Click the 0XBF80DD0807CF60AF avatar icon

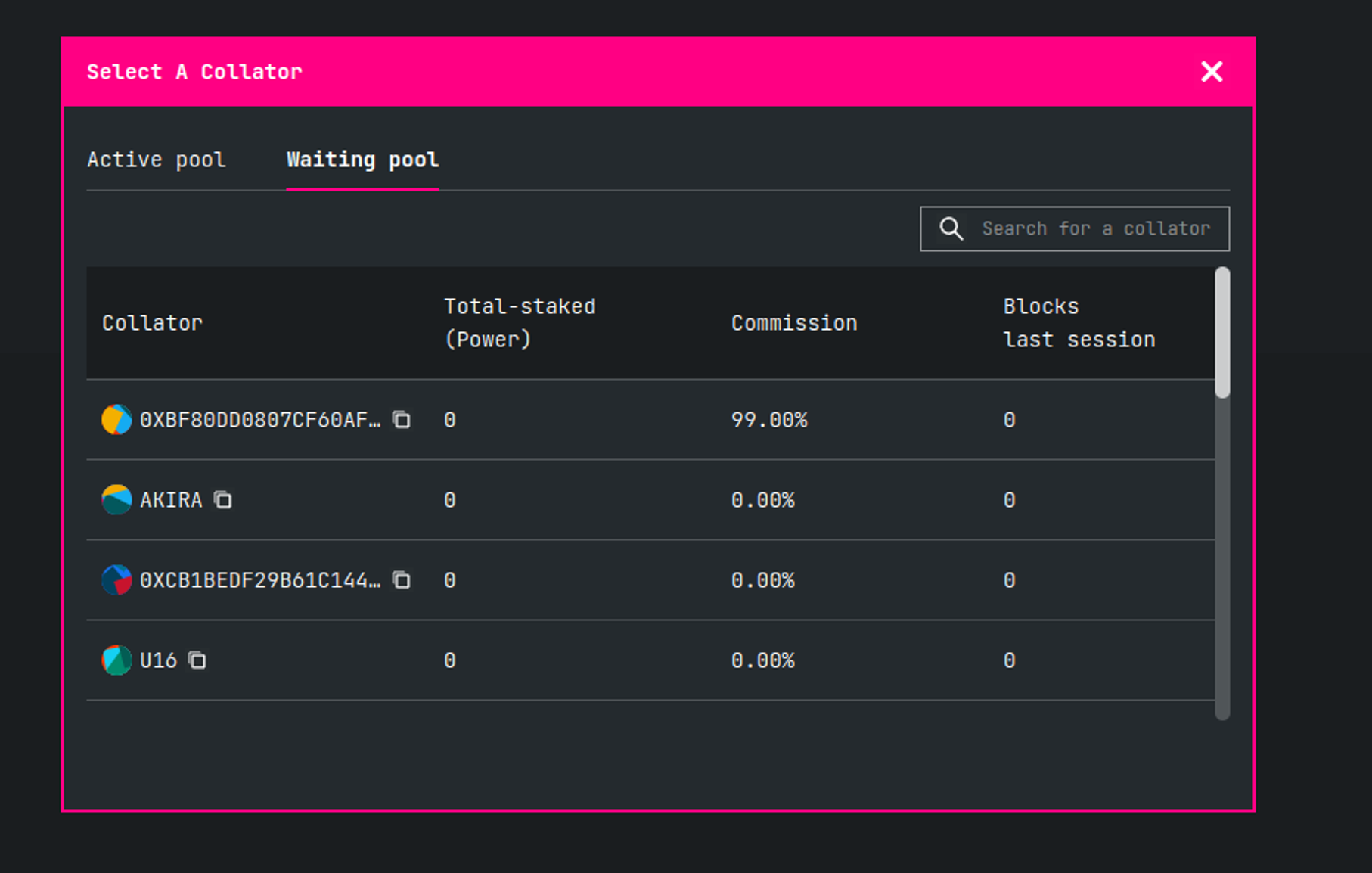(116, 420)
